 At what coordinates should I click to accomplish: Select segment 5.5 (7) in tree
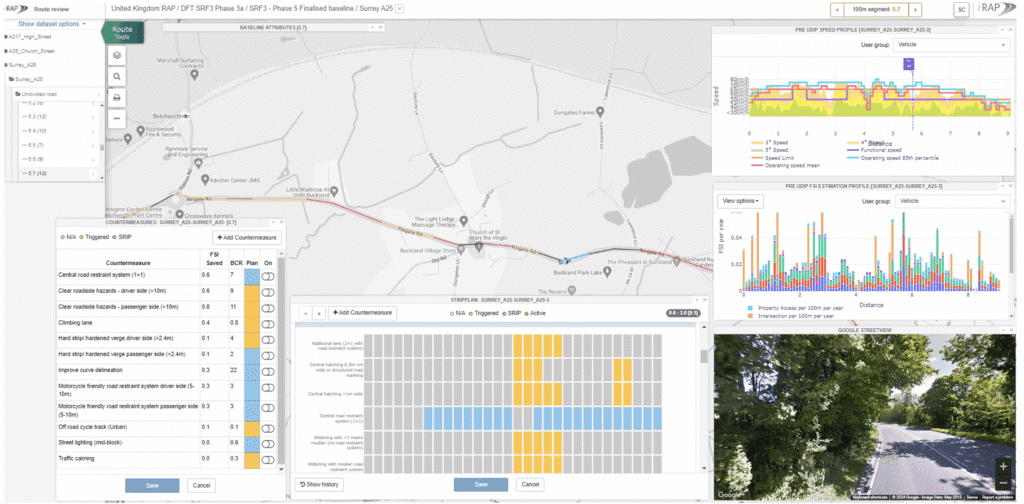tap(32, 145)
